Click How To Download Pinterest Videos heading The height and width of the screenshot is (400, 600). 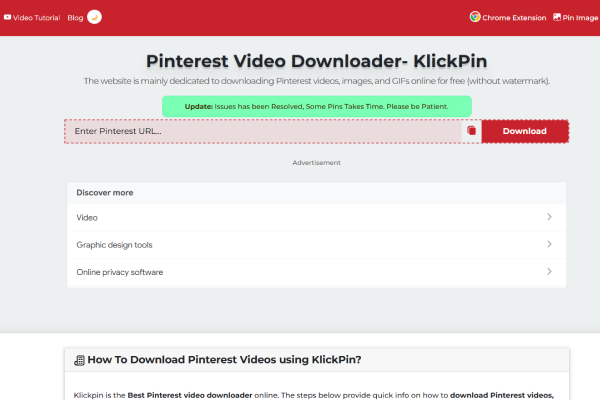click(224, 360)
